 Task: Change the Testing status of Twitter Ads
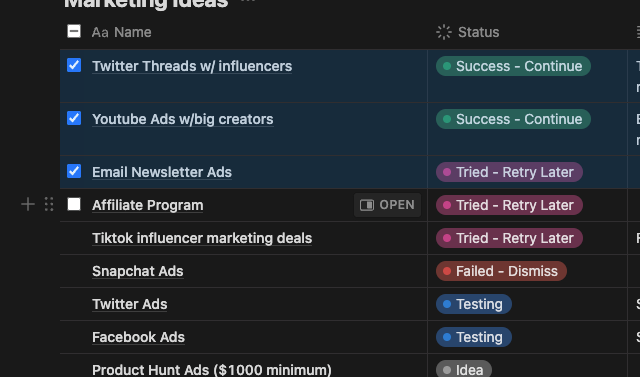point(473,304)
